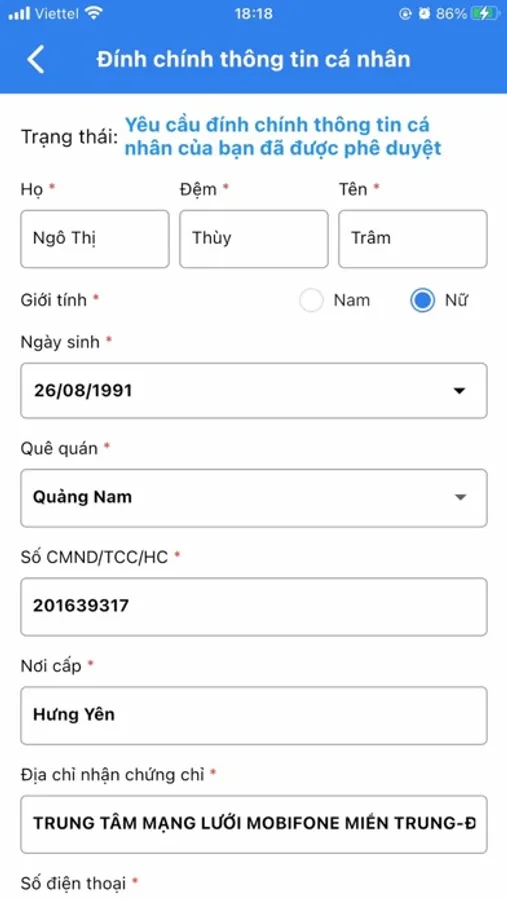Viewport: 507px width, 900px height.
Task: Tap the Ngày sinh label
Action: (60, 342)
